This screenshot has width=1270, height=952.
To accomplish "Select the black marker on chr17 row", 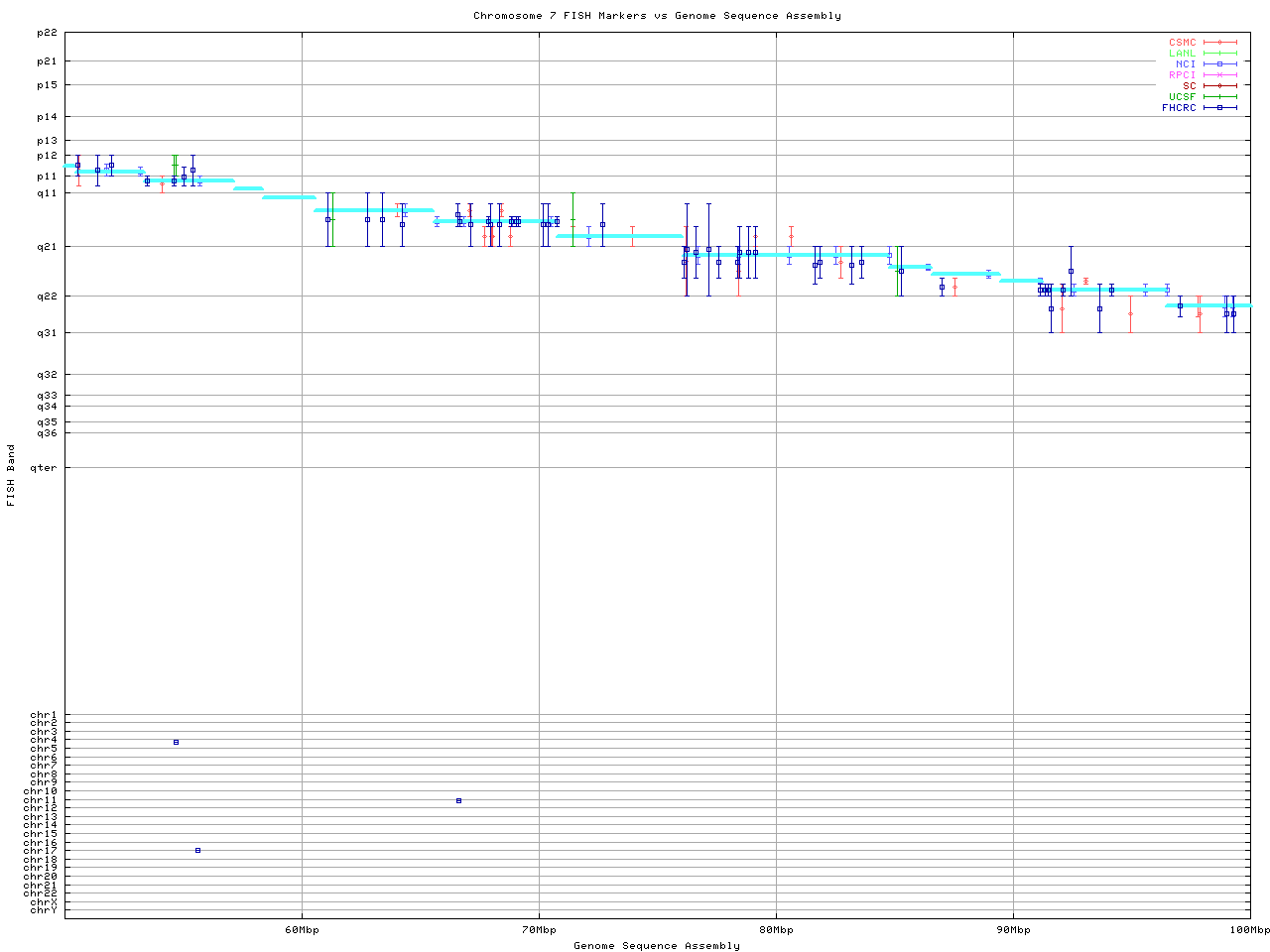I will point(197,850).
